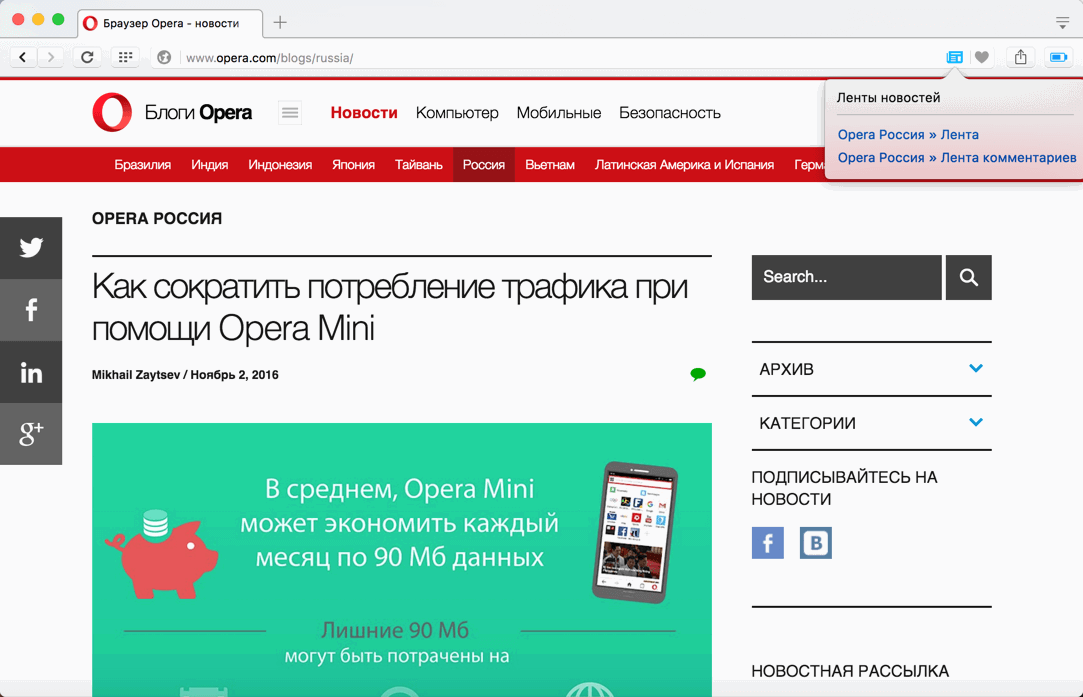Click the globe site info icon
Viewport: 1083px width, 697px height.
click(x=164, y=57)
